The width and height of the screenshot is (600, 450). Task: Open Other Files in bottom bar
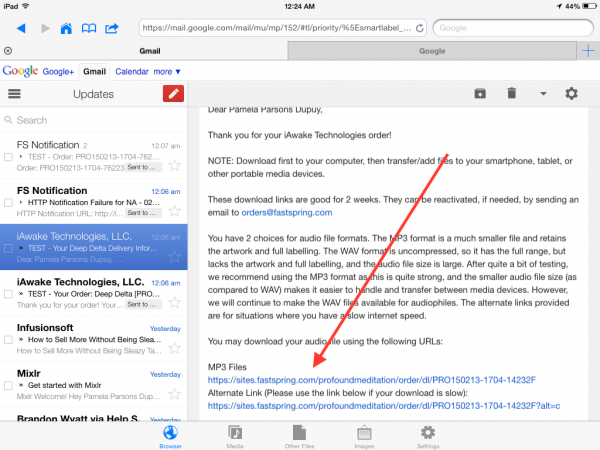tap(299, 437)
